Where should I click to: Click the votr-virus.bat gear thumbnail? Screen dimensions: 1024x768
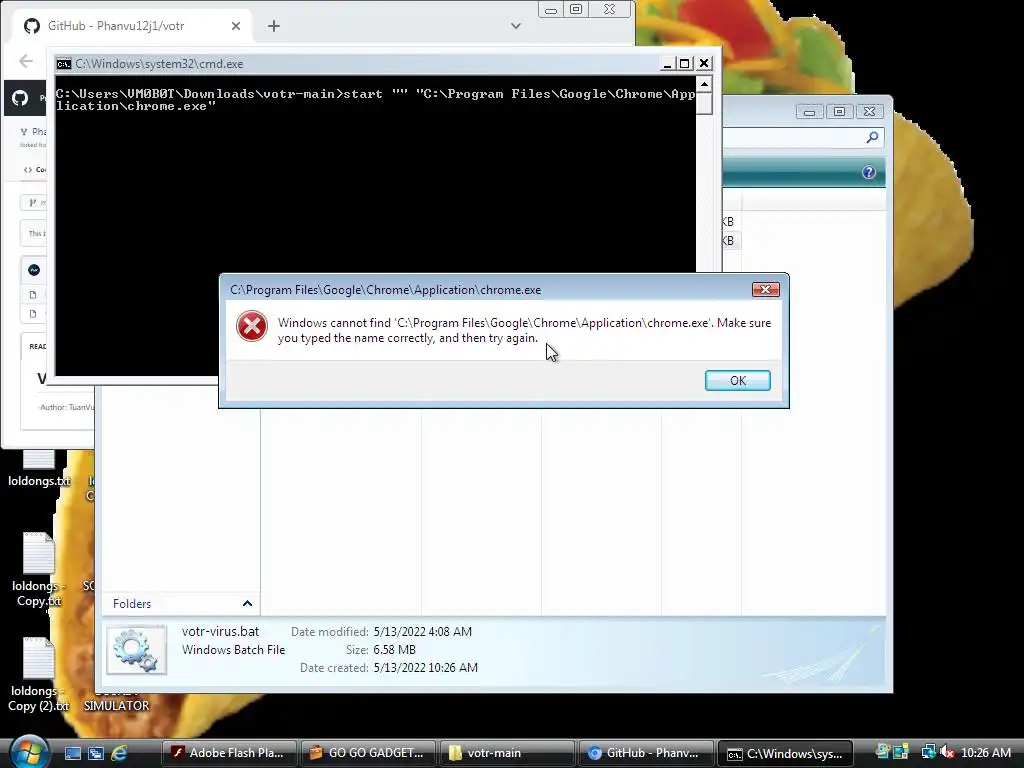click(x=136, y=650)
